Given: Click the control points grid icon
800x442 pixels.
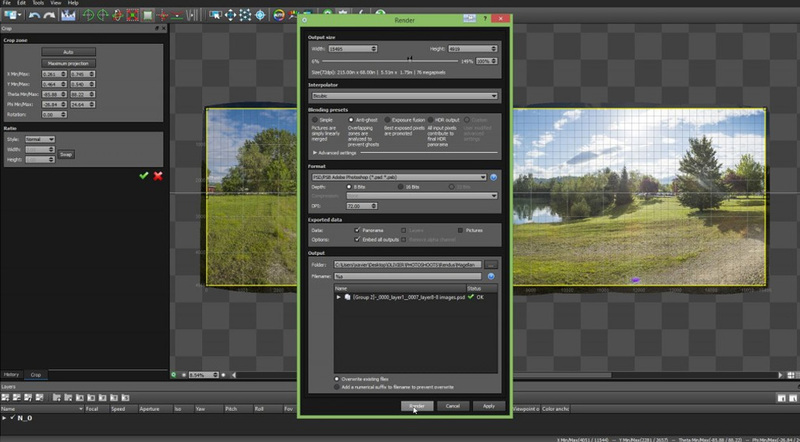Looking at the screenshot, I should (245, 15).
